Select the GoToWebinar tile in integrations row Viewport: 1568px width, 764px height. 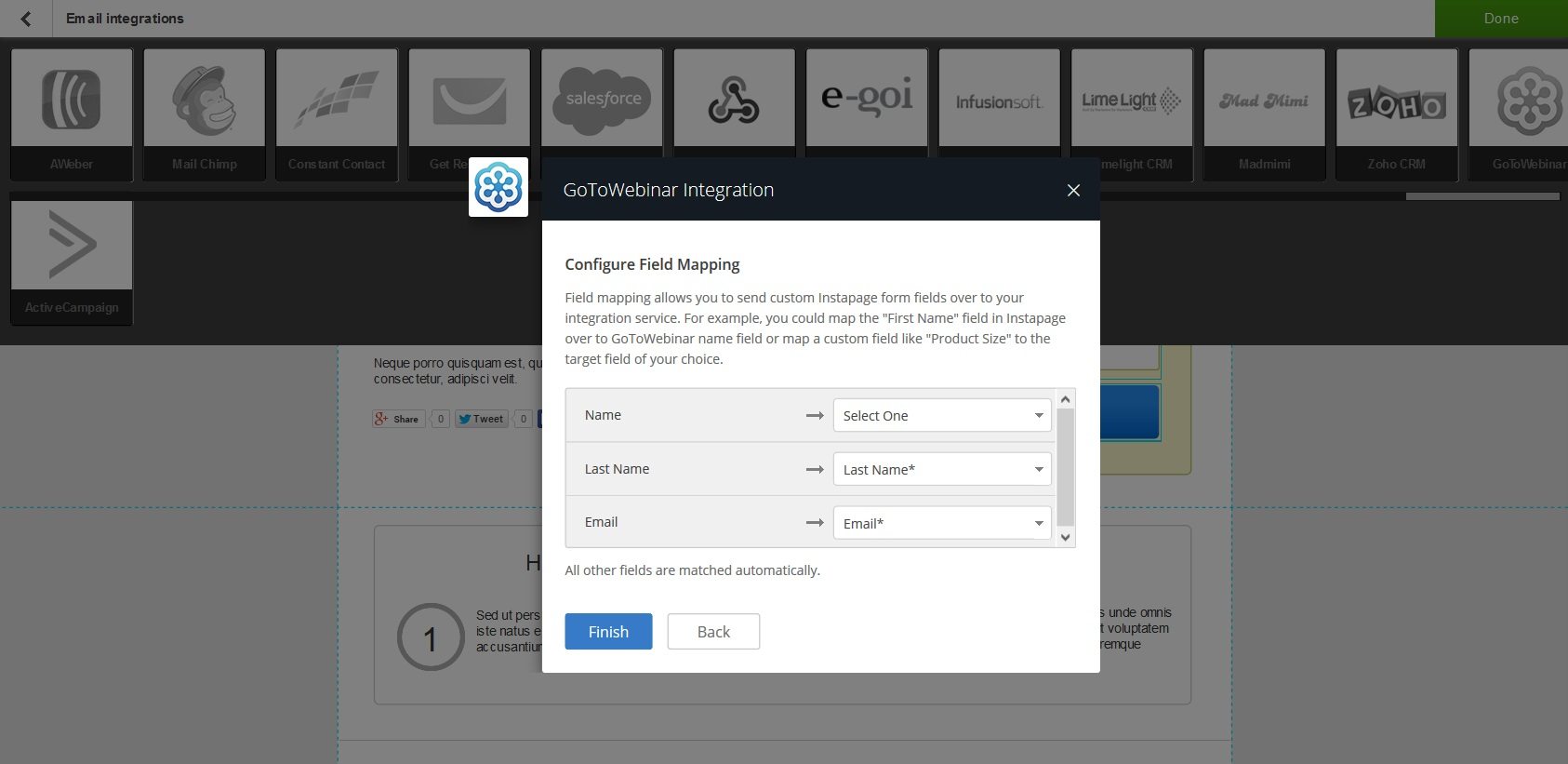point(1519,114)
